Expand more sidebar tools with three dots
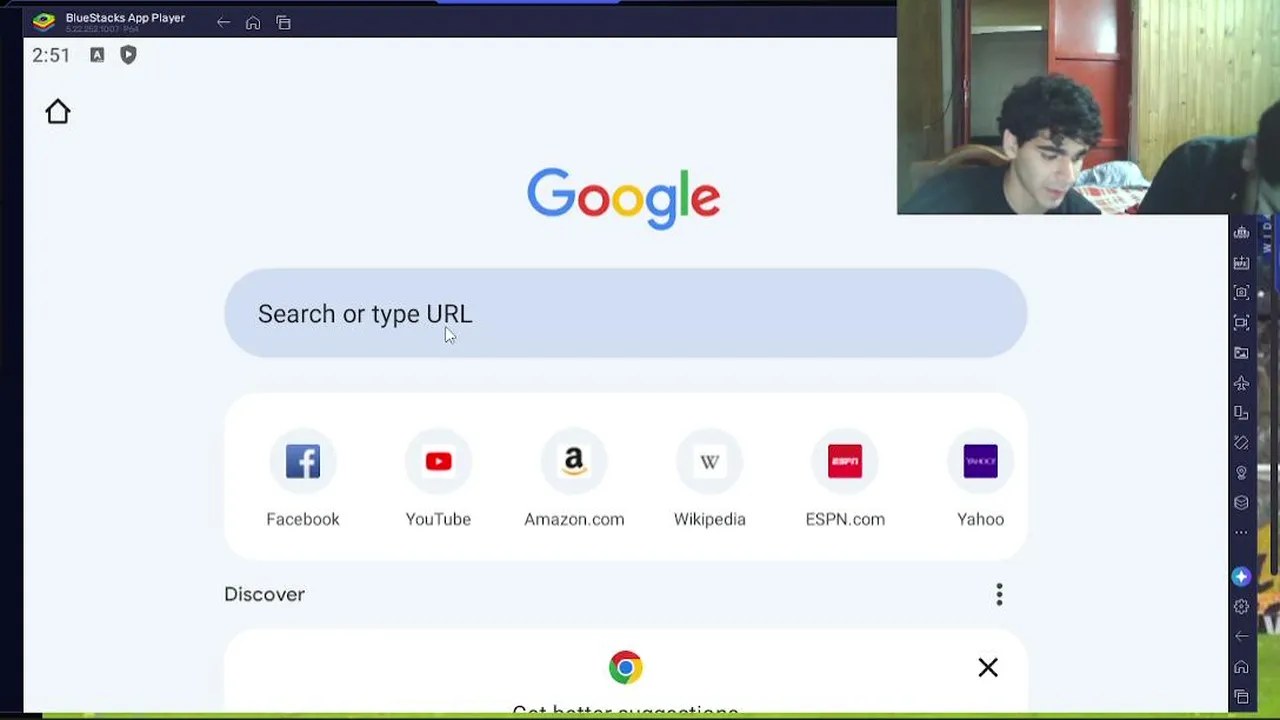The width and height of the screenshot is (1280, 720). [1241, 532]
